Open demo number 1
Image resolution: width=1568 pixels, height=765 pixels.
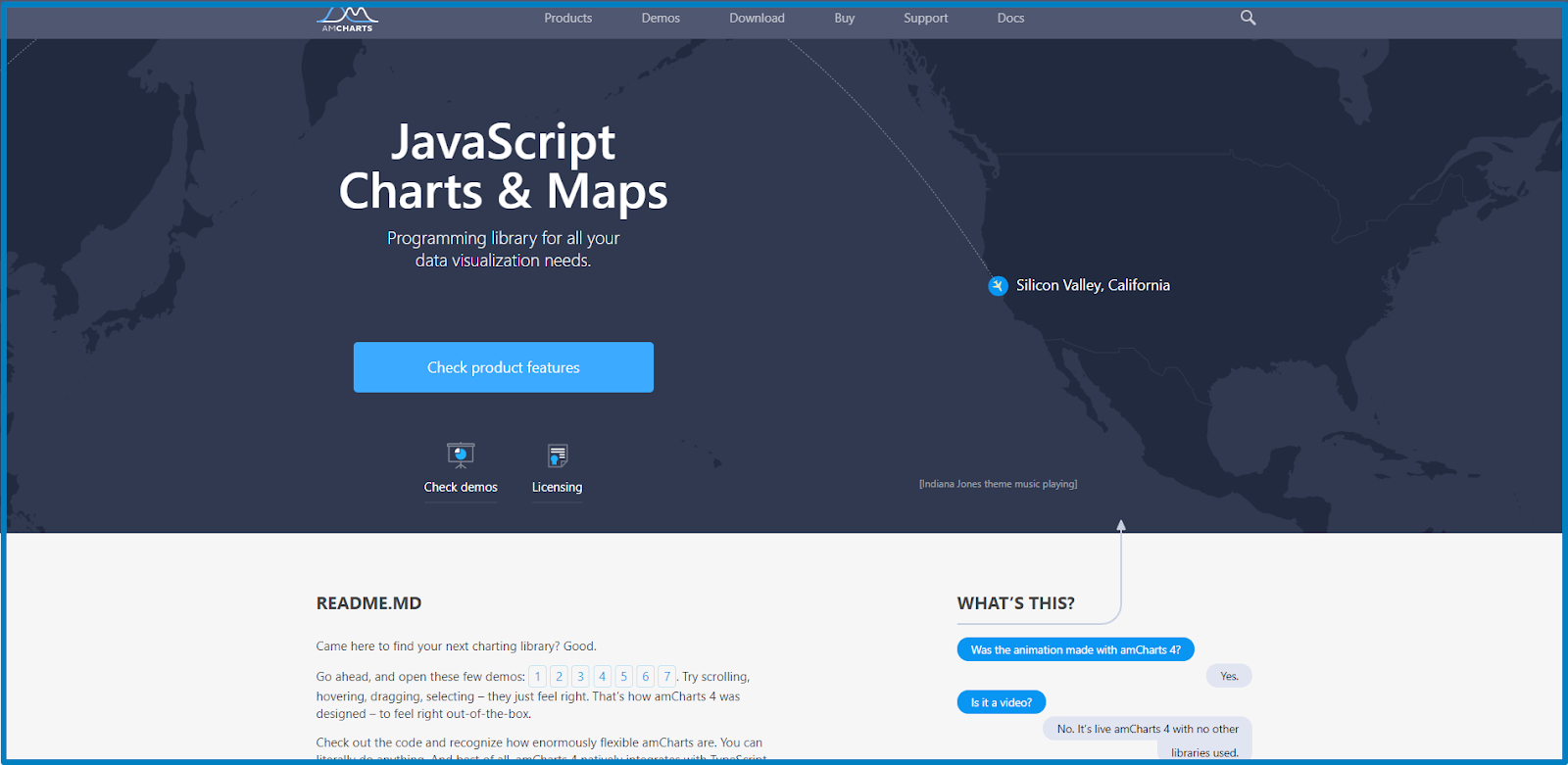[x=538, y=677]
